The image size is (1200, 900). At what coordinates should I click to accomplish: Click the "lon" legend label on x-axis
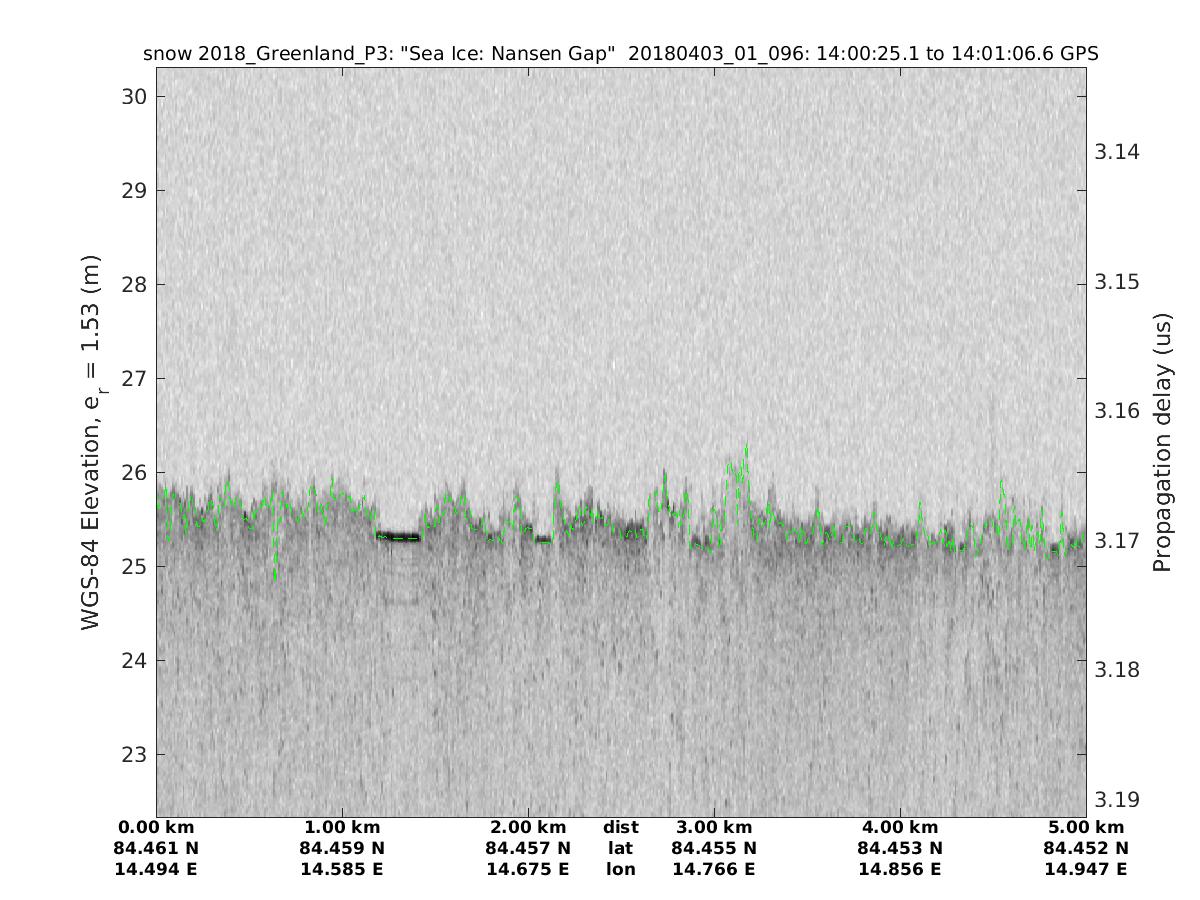click(x=621, y=870)
